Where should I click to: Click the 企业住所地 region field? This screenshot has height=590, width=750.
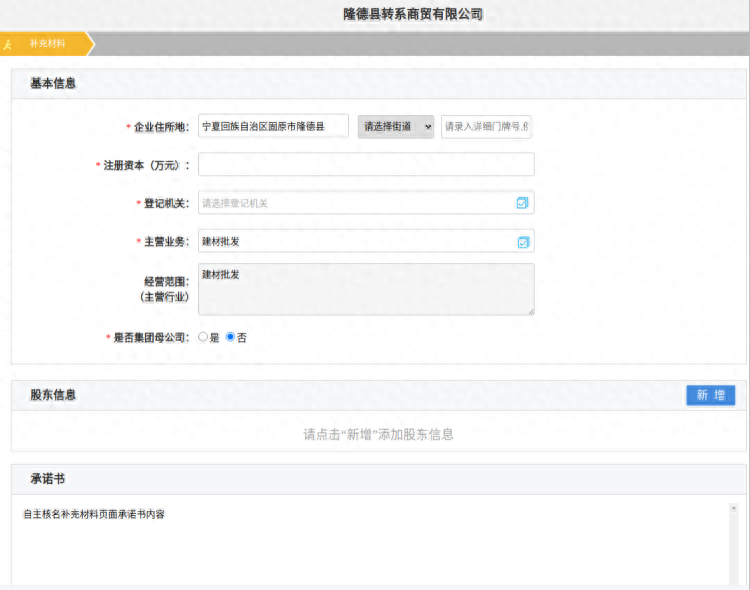click(273, 126)
